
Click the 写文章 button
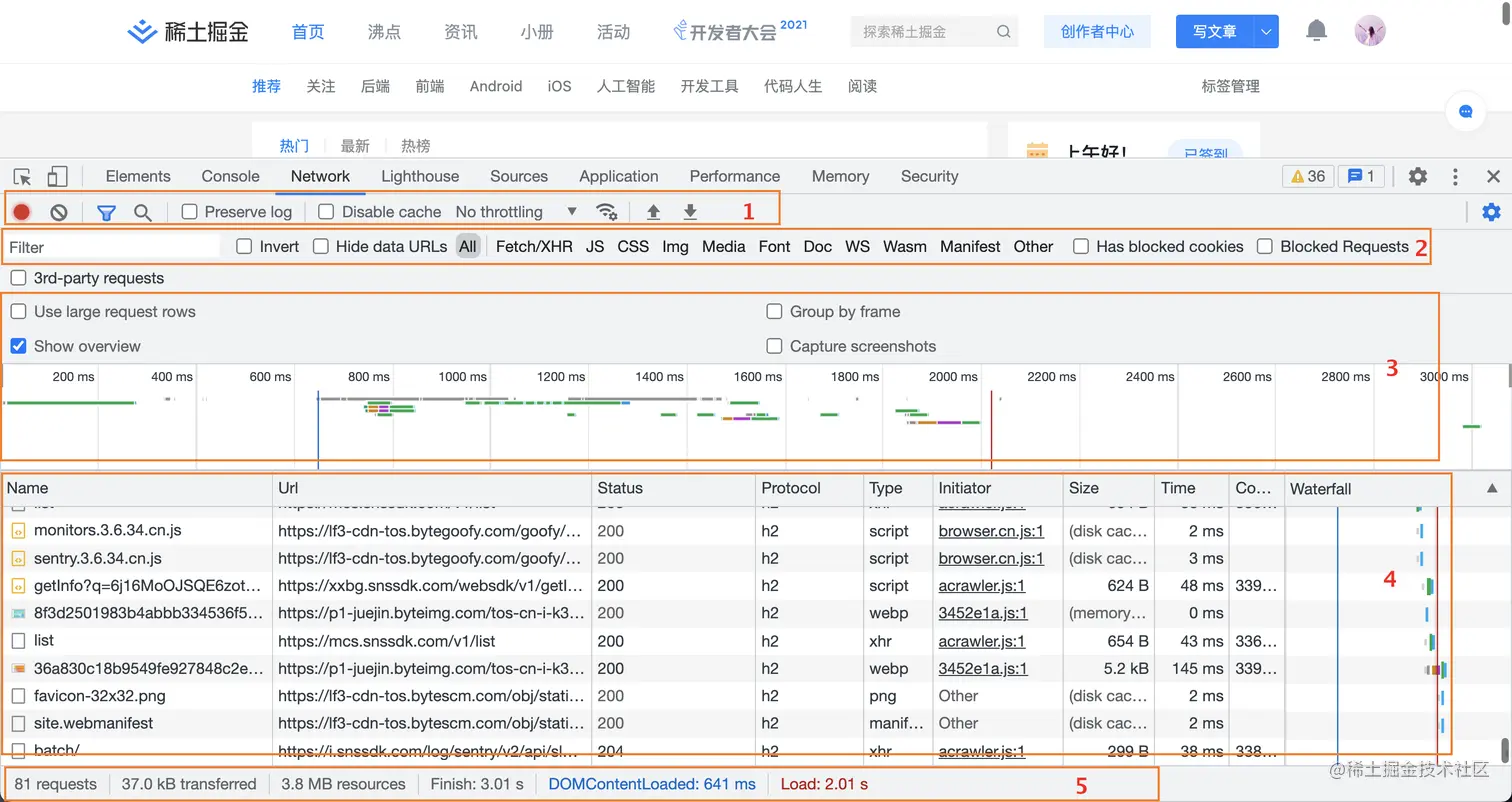click(x=1215, y=32)
